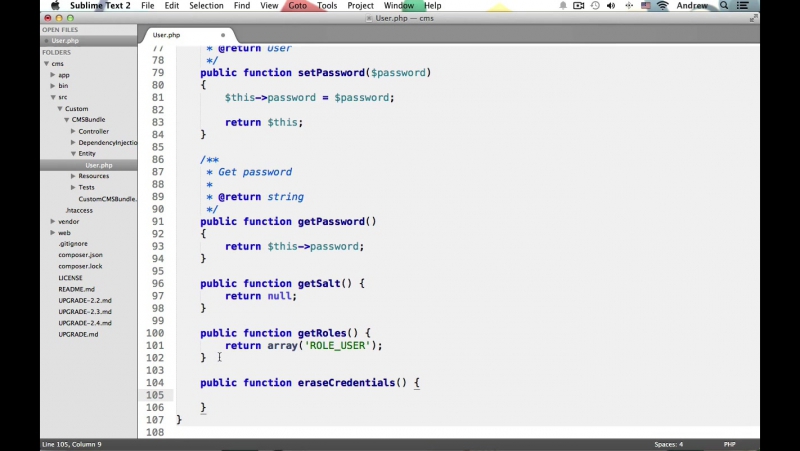Collapse the src folder
Viewport: 800px width, 451px height.
[x=53, y=97]
